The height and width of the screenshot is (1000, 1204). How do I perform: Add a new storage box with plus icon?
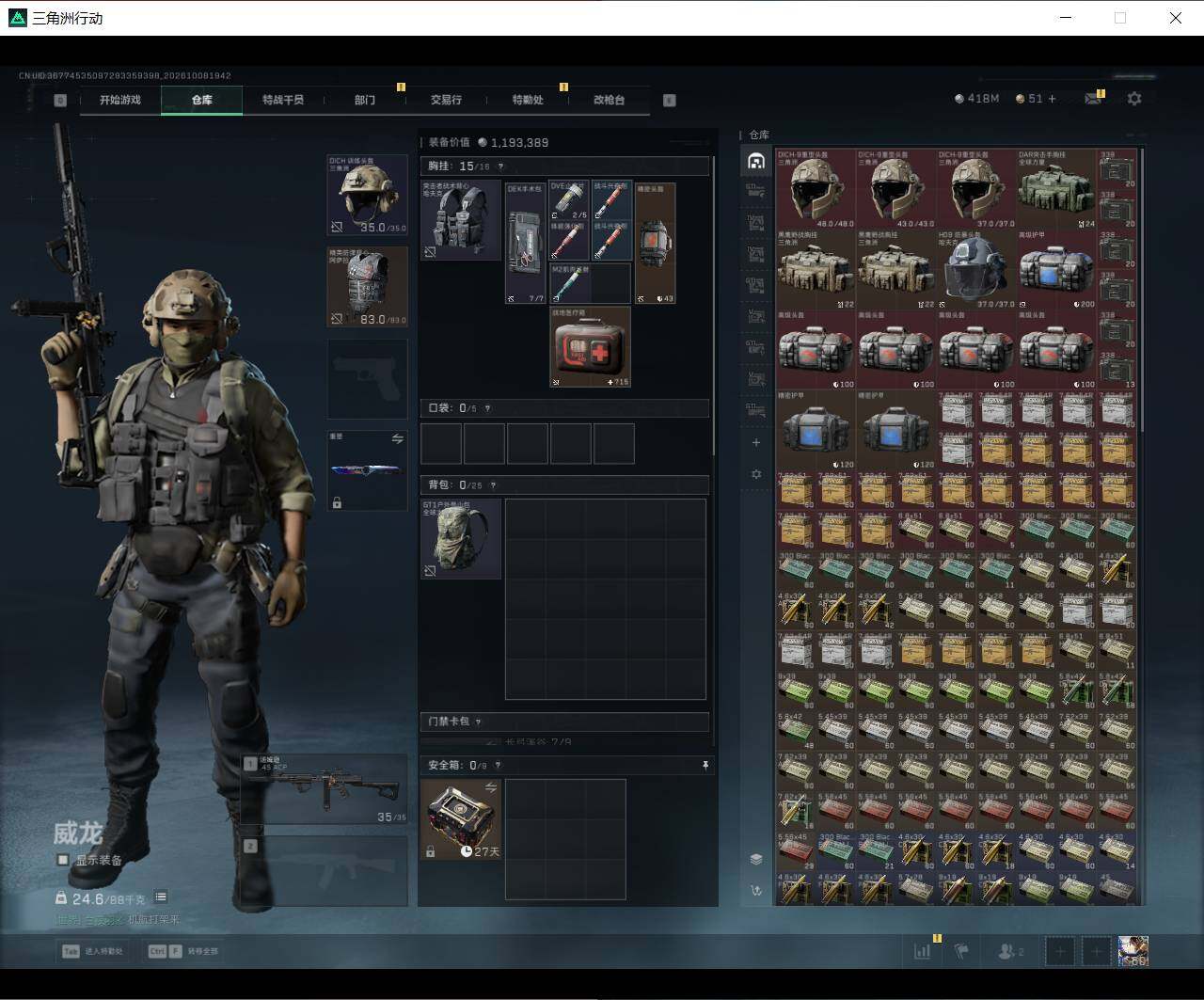(x=756, y=442)
